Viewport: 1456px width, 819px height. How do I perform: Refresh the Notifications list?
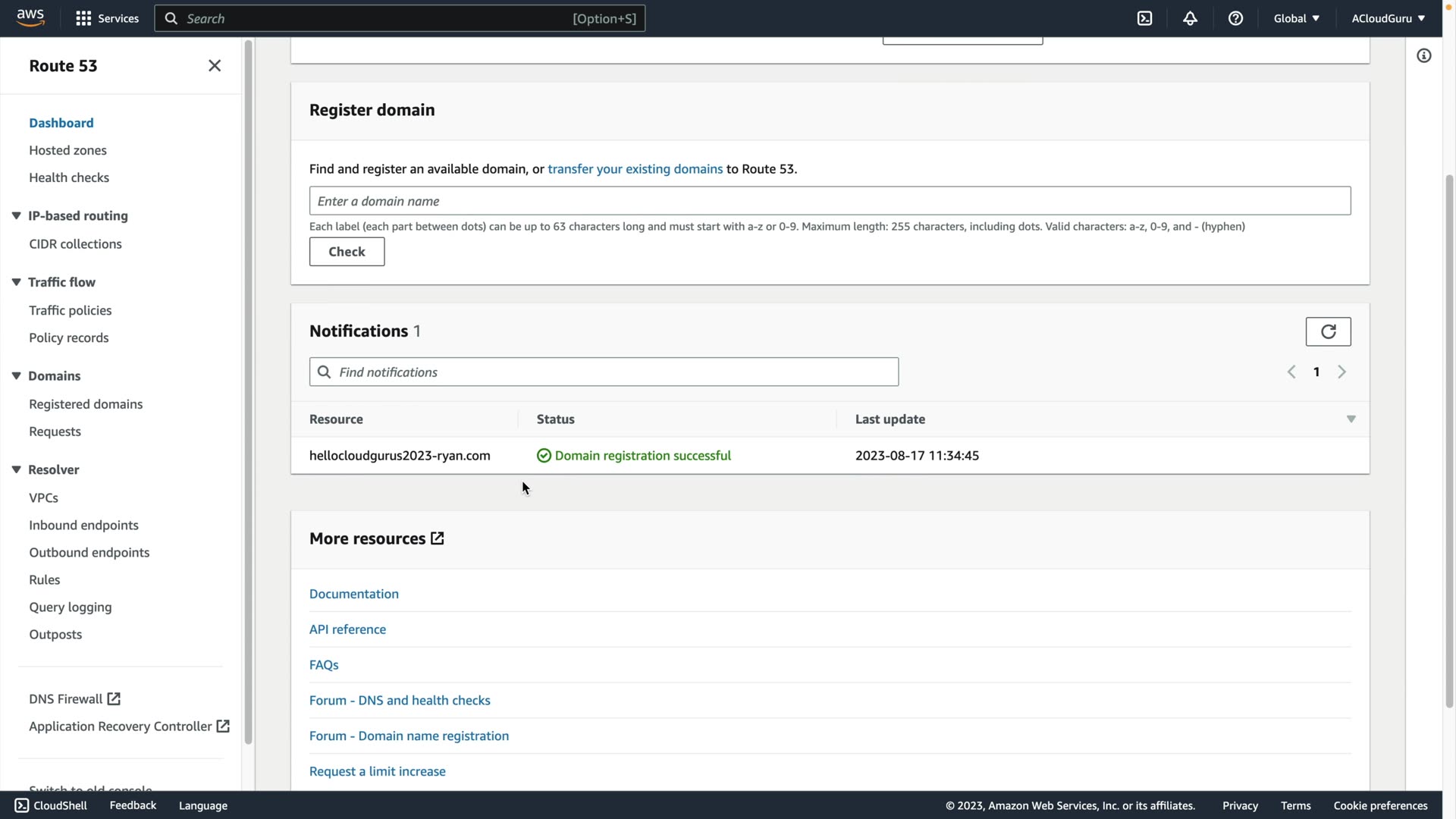coord(1328,331)
